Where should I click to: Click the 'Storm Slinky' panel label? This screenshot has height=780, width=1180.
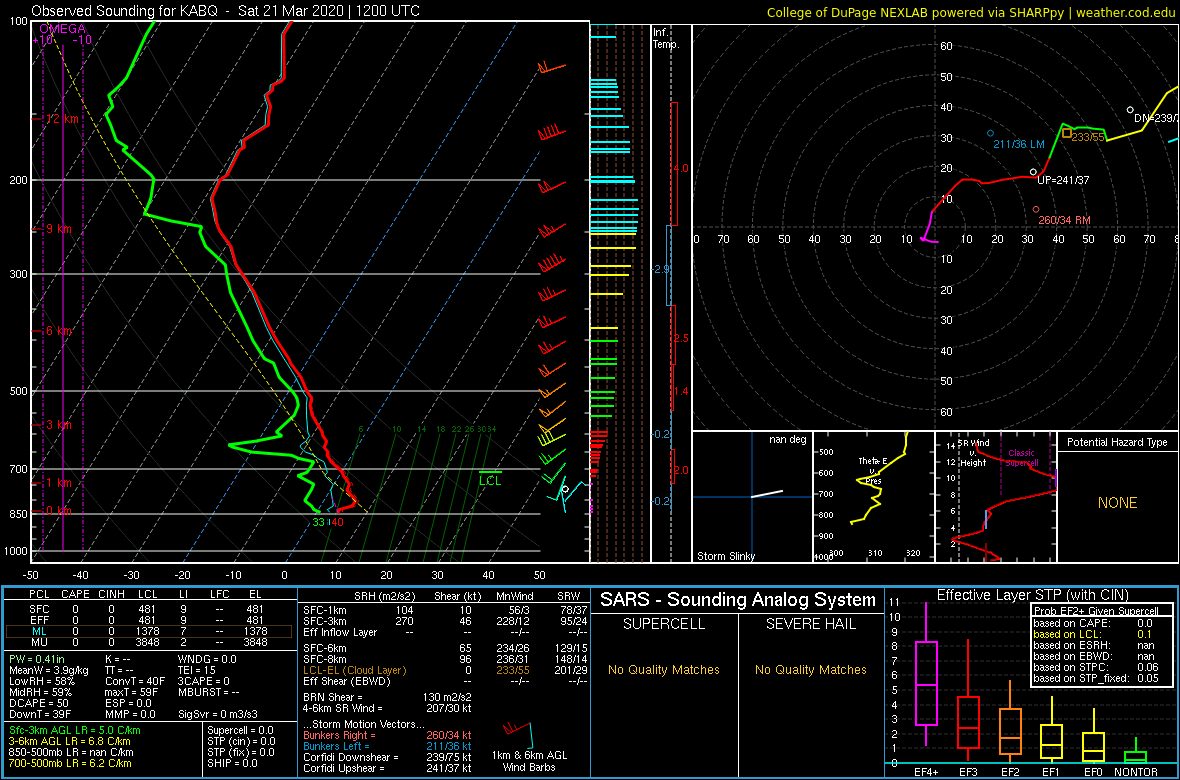click(x=726, y=556)
